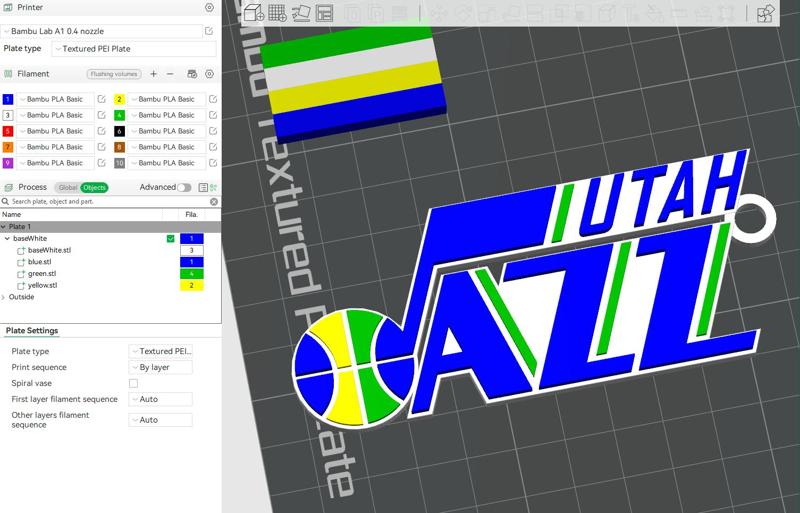The width and height of the screenshot is (800, 513).
Task: Switch process scope to Global
Action: 67,187
